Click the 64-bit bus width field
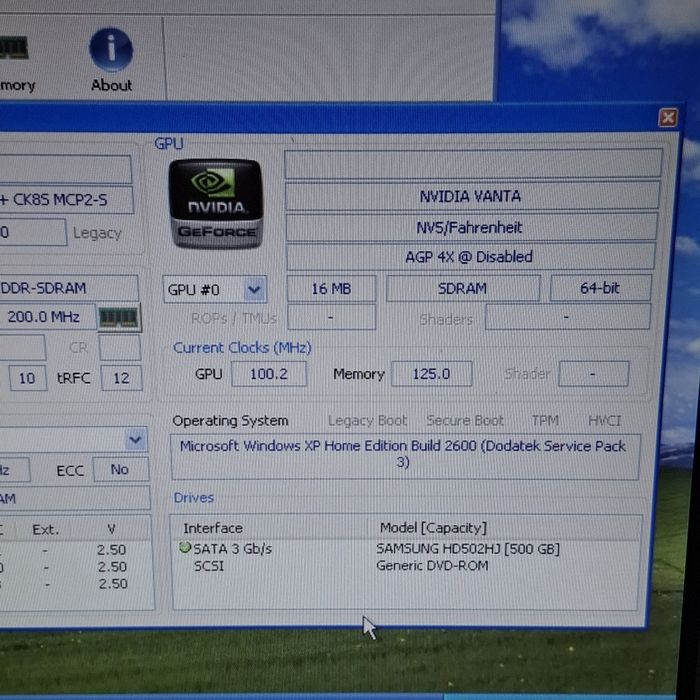 pos(600,288)
